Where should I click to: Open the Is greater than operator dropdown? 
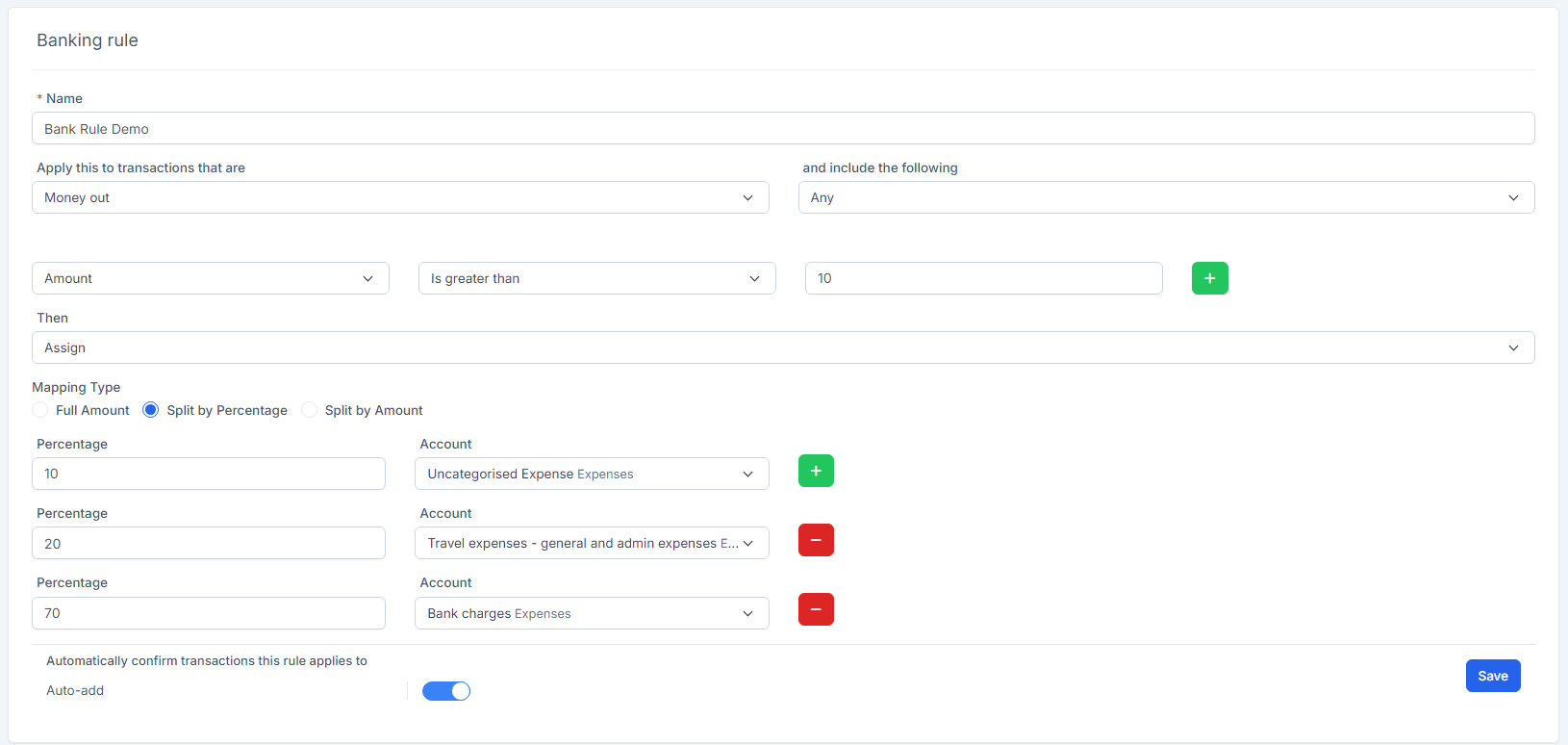[596, 278]
